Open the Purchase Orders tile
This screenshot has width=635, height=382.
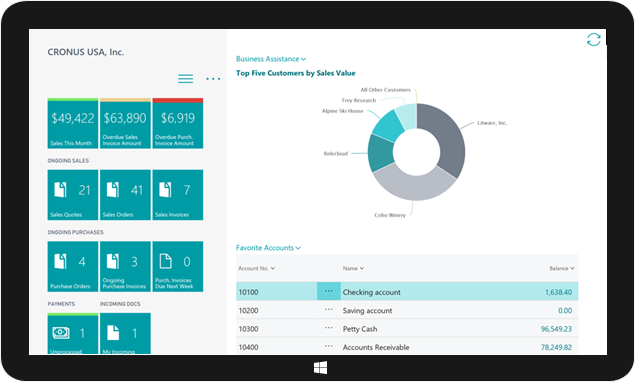click(73, 267)
